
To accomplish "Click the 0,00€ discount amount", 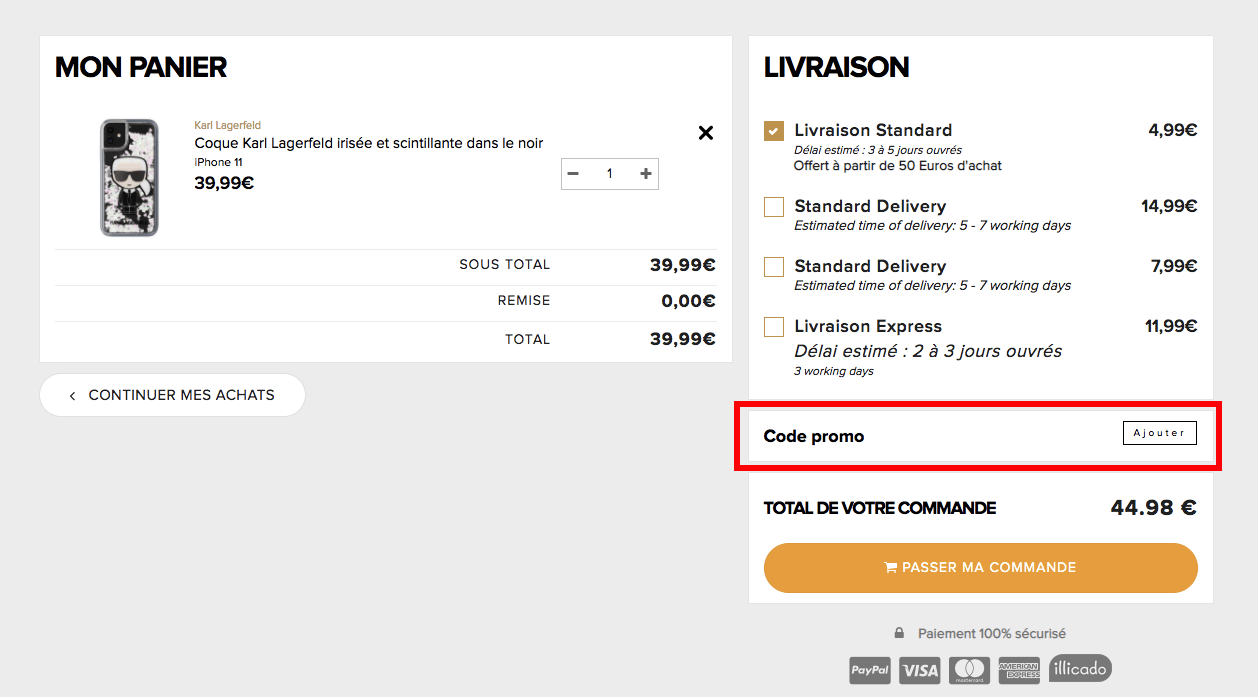I will point(689,301).
